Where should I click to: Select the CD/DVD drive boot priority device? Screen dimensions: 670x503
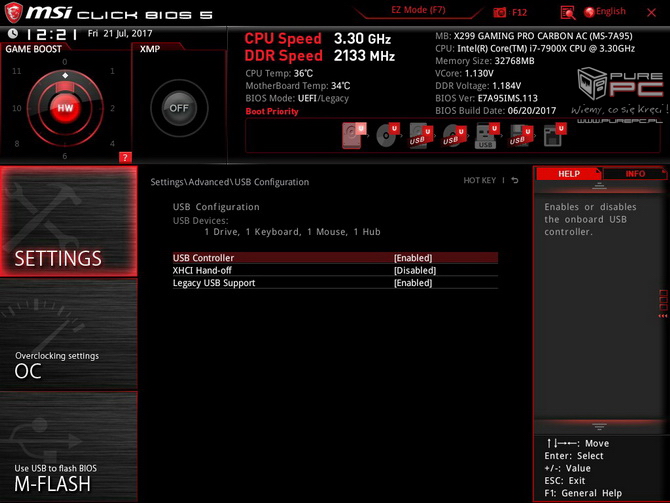(387, 135)
